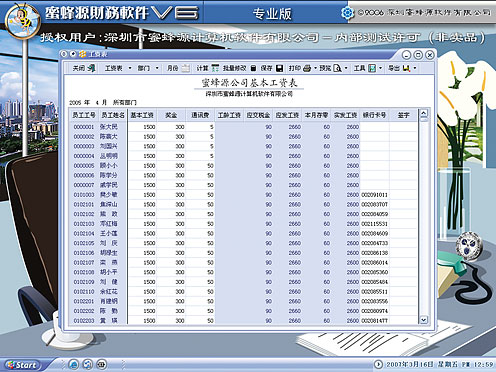Select employee ID cell 0000004
Viewport: 496px width, 372px height.
(84, 156)
